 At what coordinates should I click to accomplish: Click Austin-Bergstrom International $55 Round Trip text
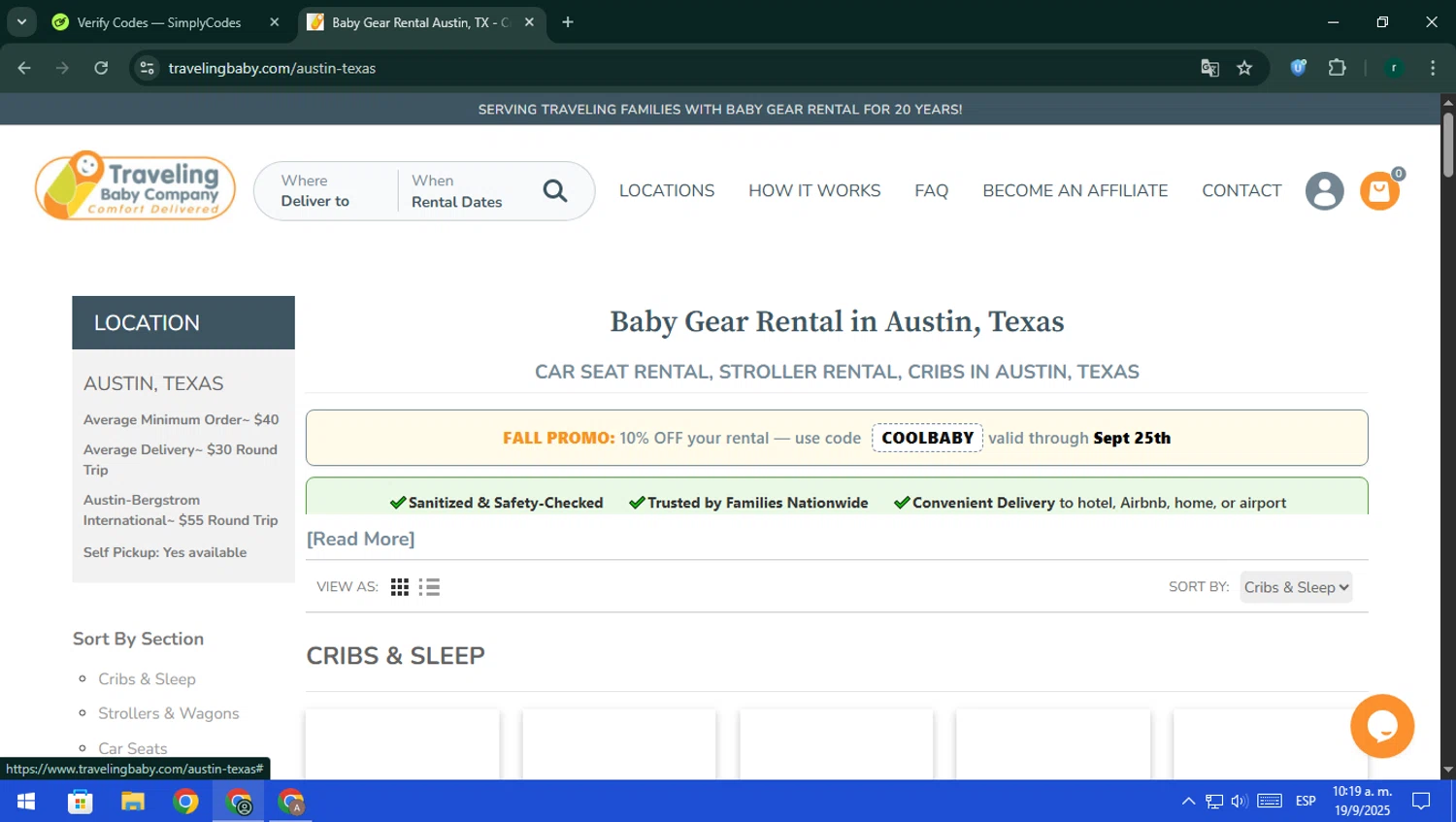click(x=181, y=510)
